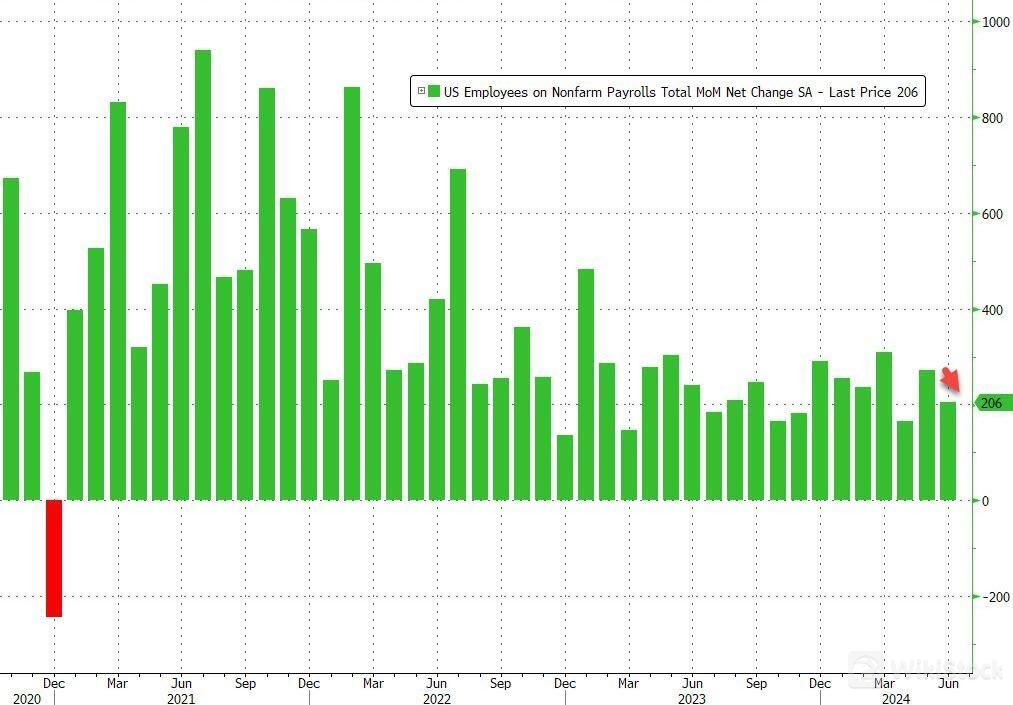The width and height of the screenshot is (1013, 705).
Task: Choose the 2023 year label on the x-axis
Action: point(692,699)
